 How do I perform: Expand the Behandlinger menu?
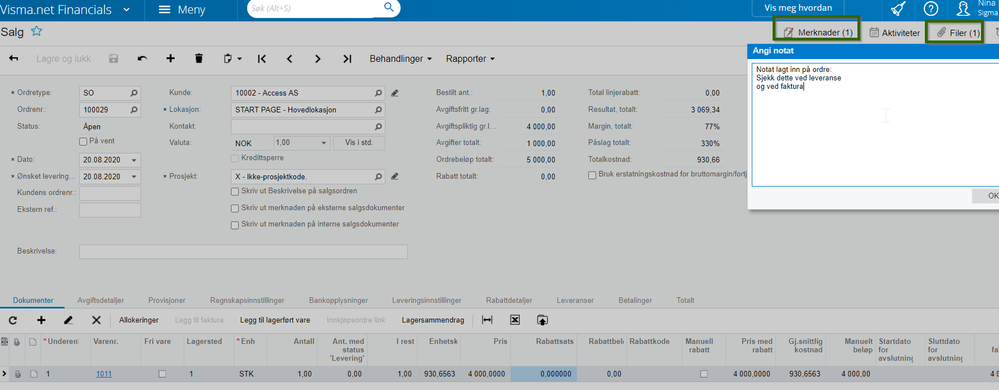pyautogui.click(x=401, y=59)
